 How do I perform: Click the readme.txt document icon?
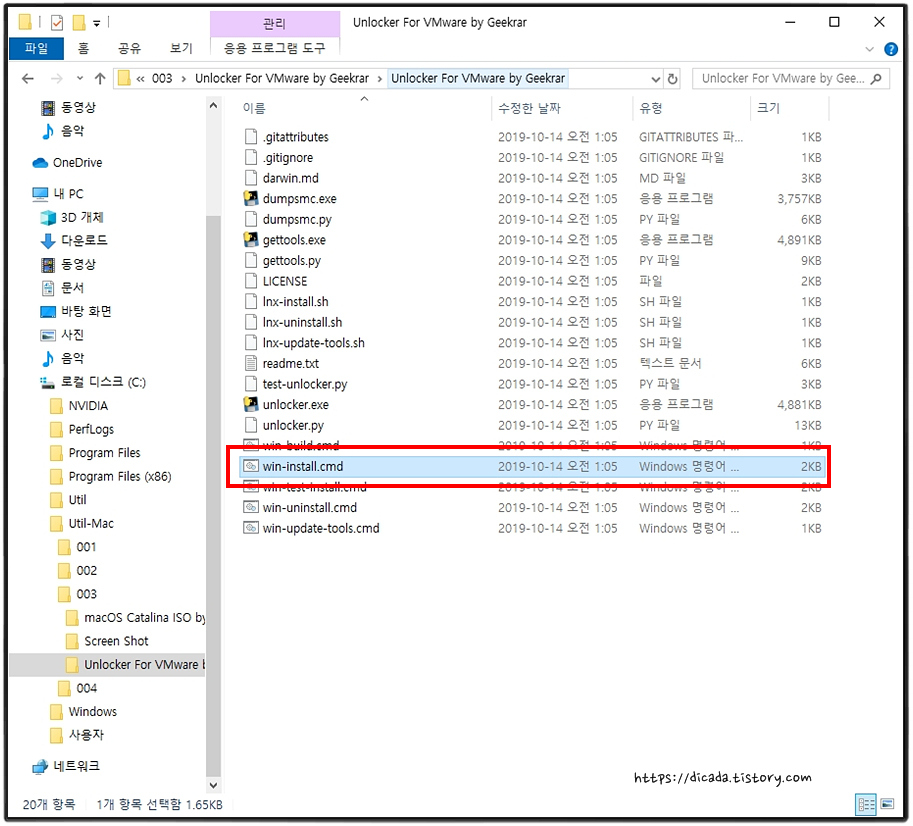tap(250, 363)
